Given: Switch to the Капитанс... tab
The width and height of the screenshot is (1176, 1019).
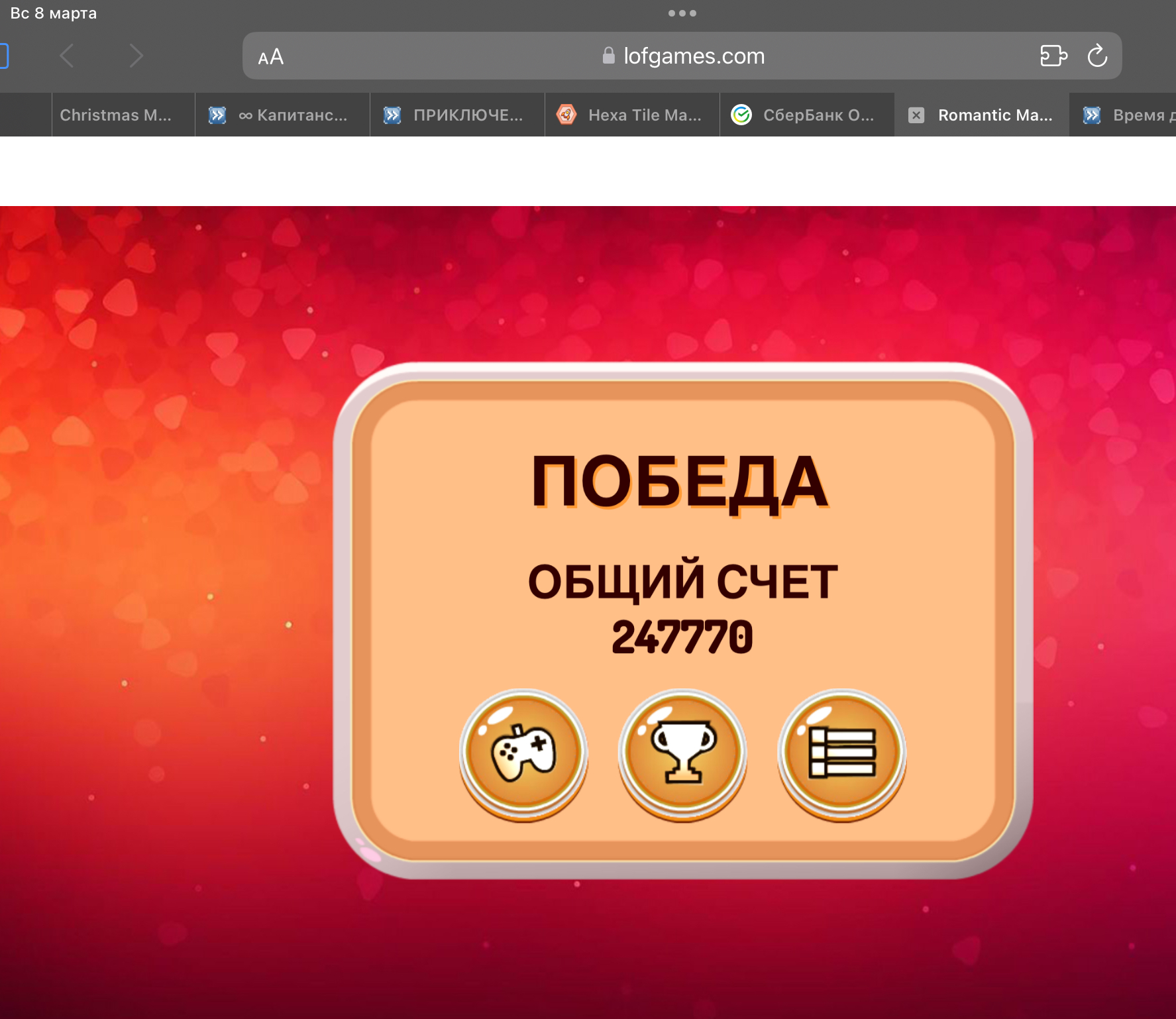Looking at the screenshot, I should (x=282, y=115).
